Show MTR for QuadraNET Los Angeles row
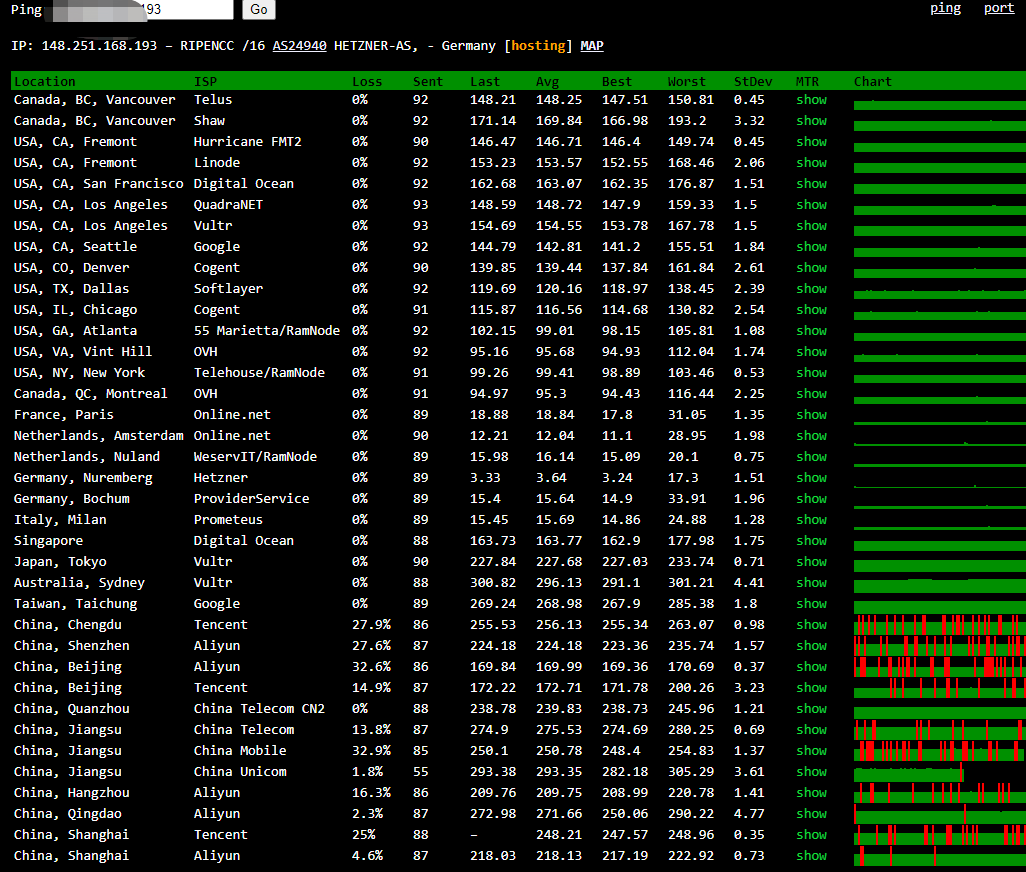The width and height of the screenshot is (1026, 872). pyautogui.click(x=811, y=205)
